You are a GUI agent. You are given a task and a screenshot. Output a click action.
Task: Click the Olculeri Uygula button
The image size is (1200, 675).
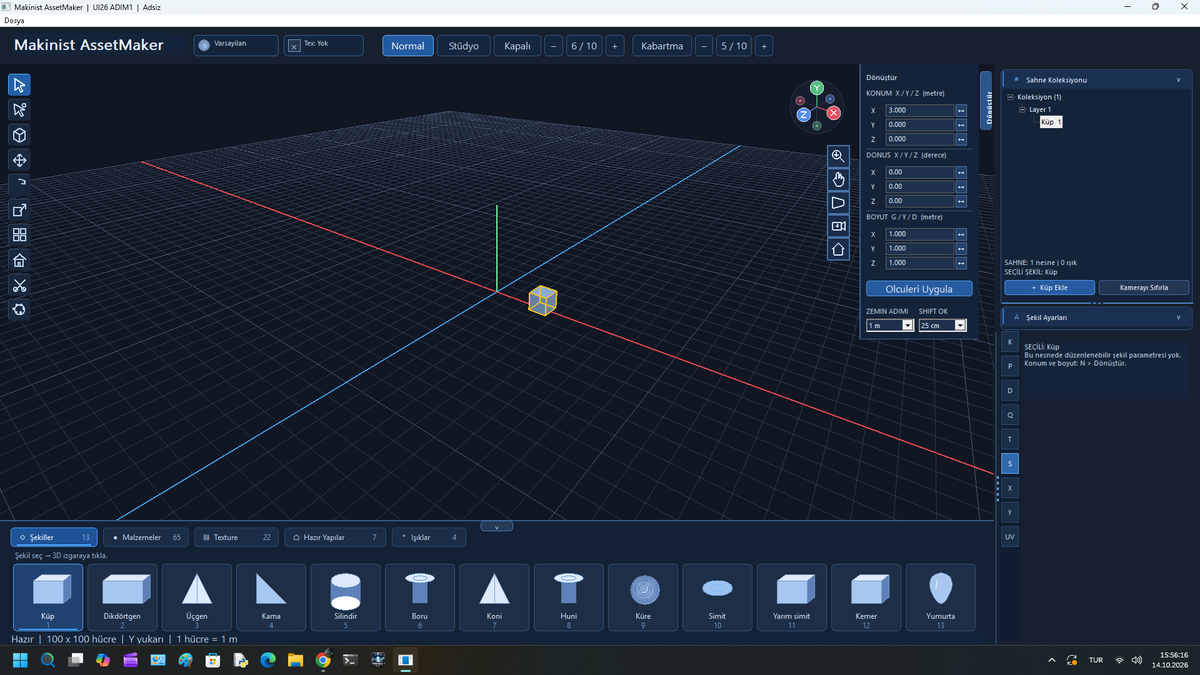point(920,289)
